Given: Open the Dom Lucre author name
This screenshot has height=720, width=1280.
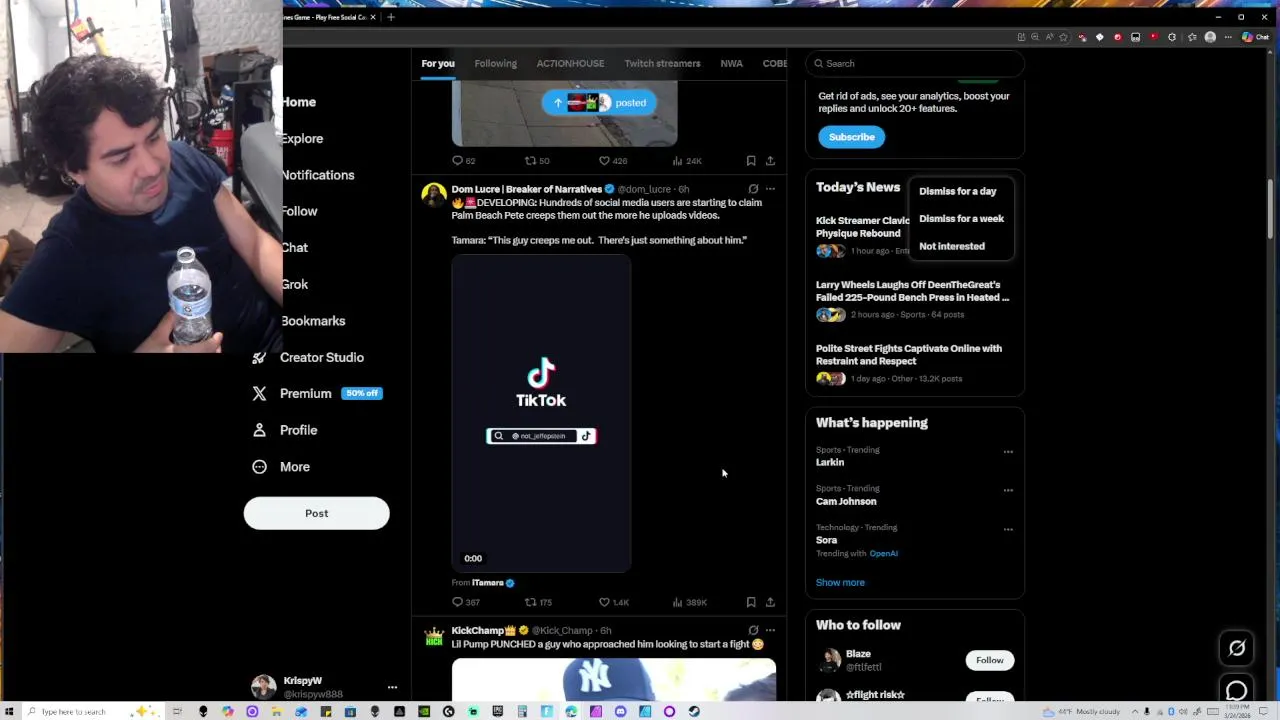Looking at the screenshot, I should point(526,189).
